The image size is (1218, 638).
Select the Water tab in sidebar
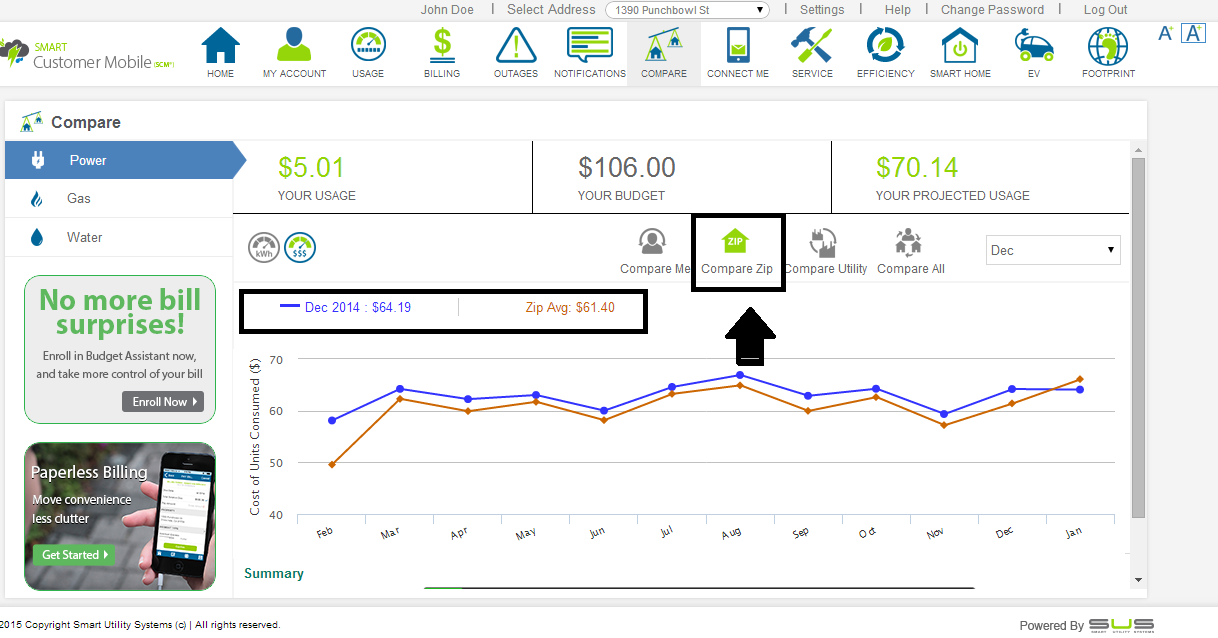[x=84, y=238]
